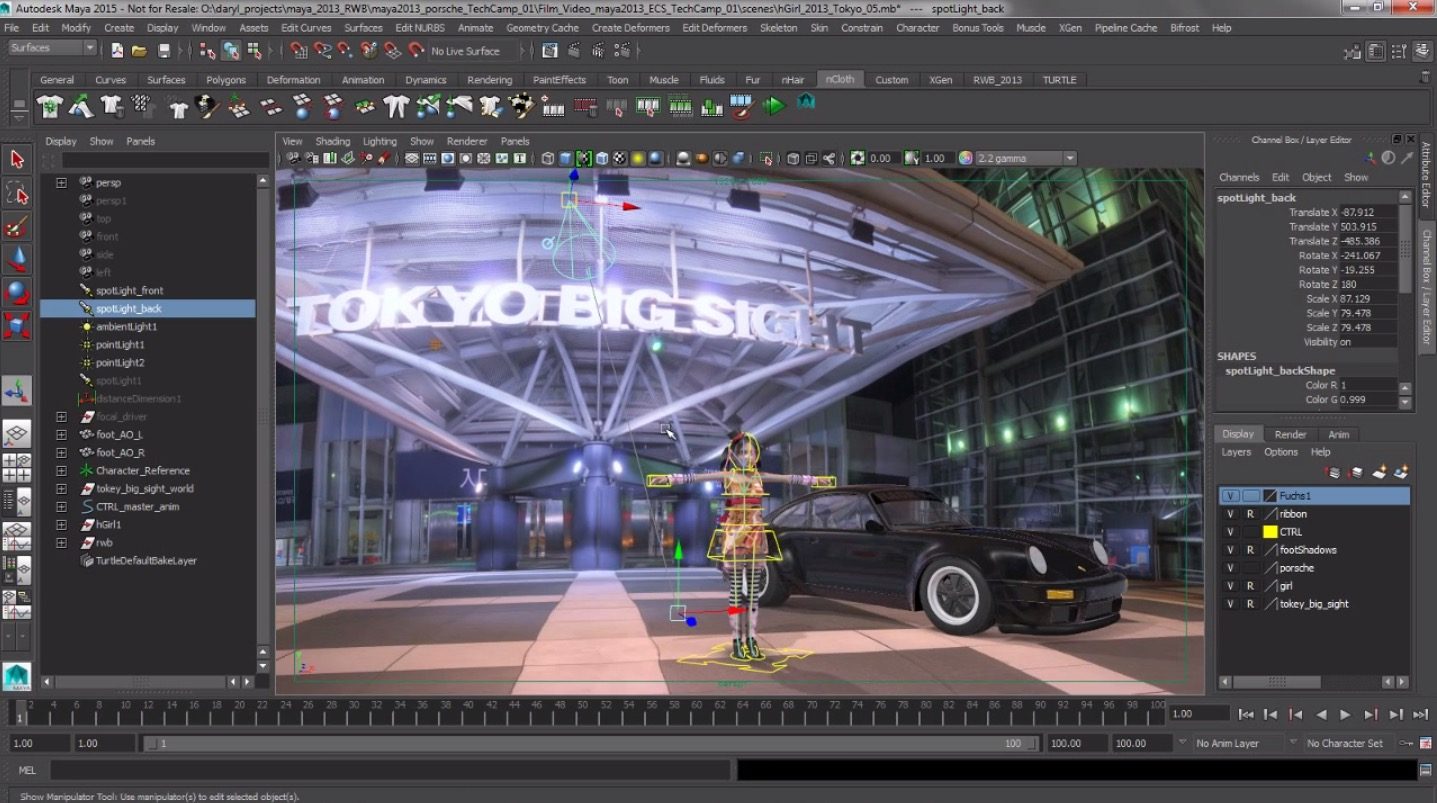
Task: Expand the persp node in outliner
Action: (61, 183)
